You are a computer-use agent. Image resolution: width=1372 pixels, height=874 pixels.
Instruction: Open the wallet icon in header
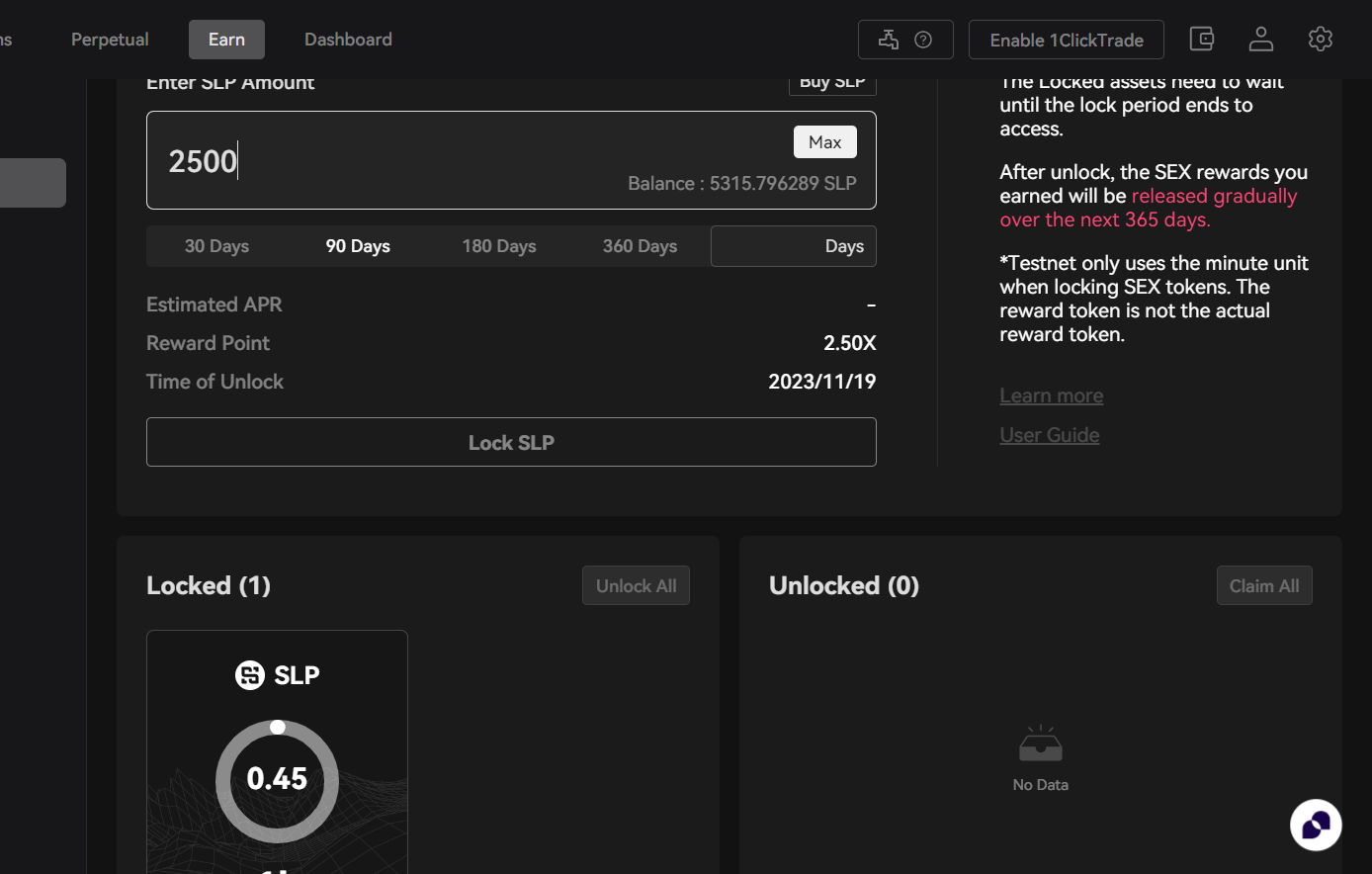click(x=1201, y=40)
